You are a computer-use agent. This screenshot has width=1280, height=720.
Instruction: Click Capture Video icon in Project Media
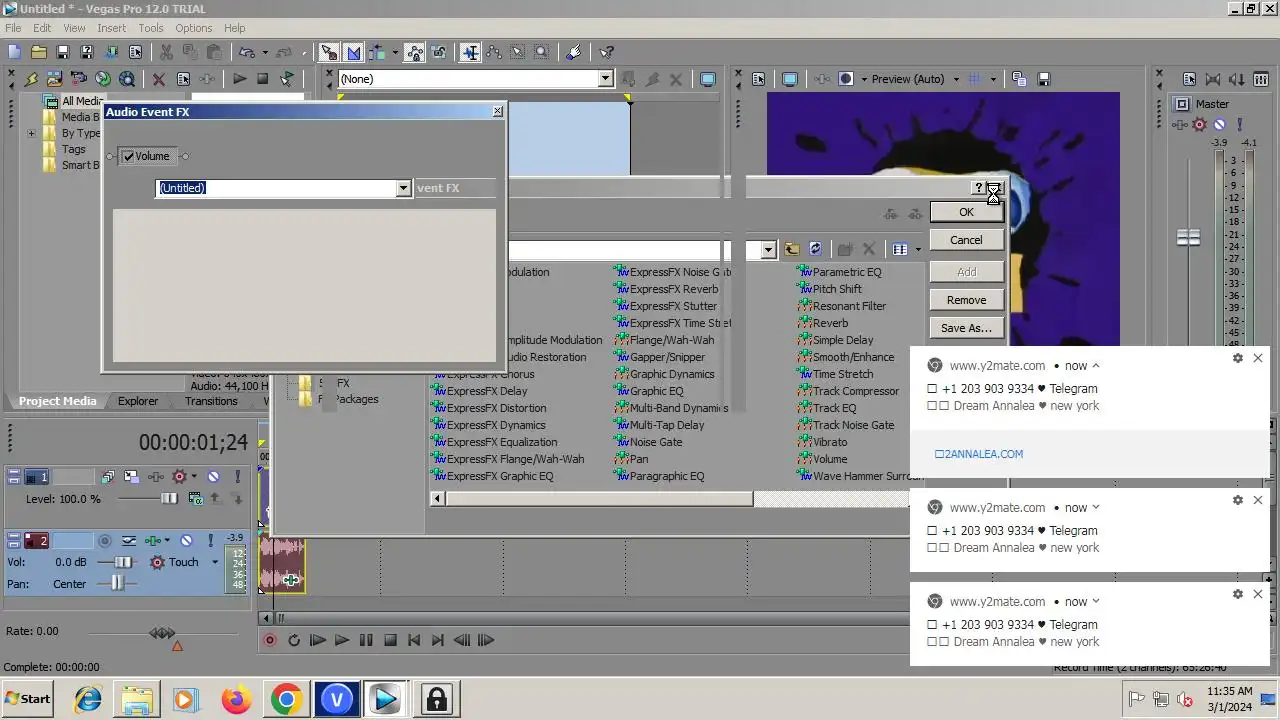(78, 79)
